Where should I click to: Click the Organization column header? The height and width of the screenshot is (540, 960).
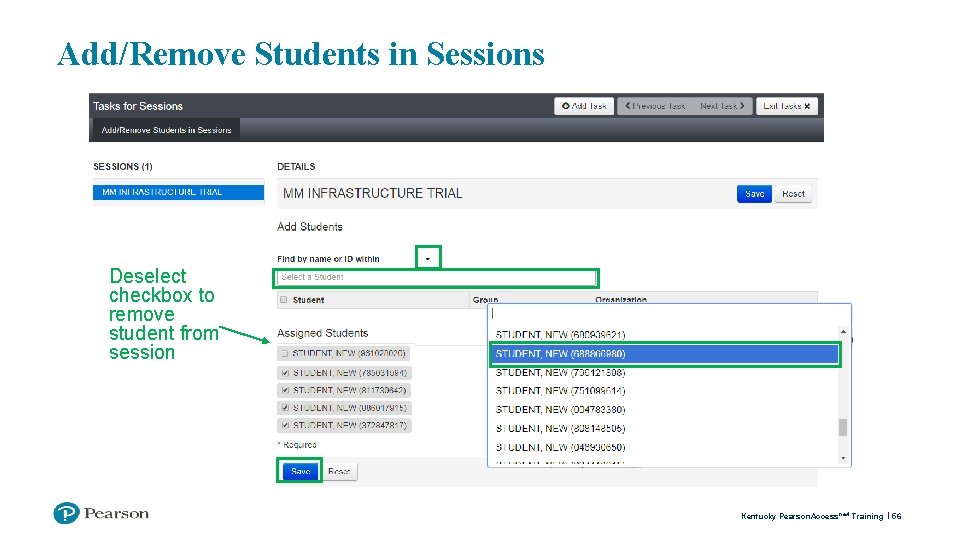click(621, 299)
